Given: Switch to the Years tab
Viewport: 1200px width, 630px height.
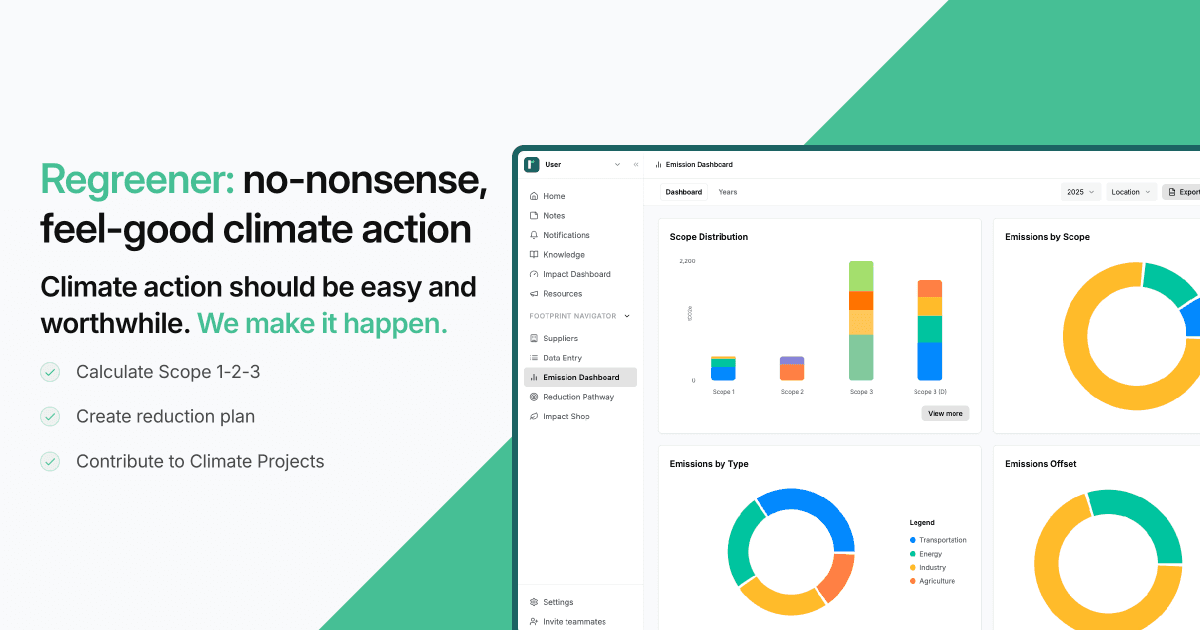Looking at the screenshot, I should click(728, 192).
